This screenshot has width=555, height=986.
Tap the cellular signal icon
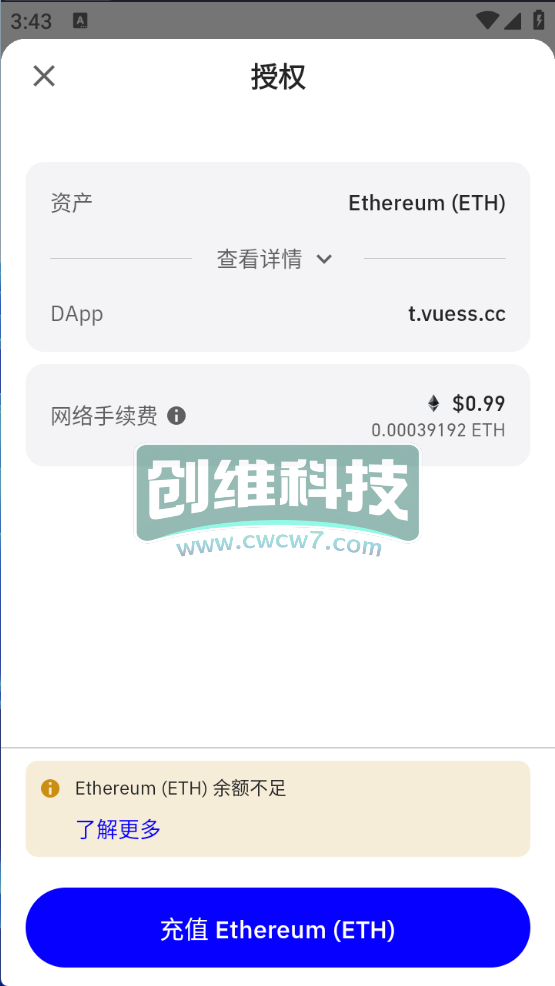coord(513,21)
